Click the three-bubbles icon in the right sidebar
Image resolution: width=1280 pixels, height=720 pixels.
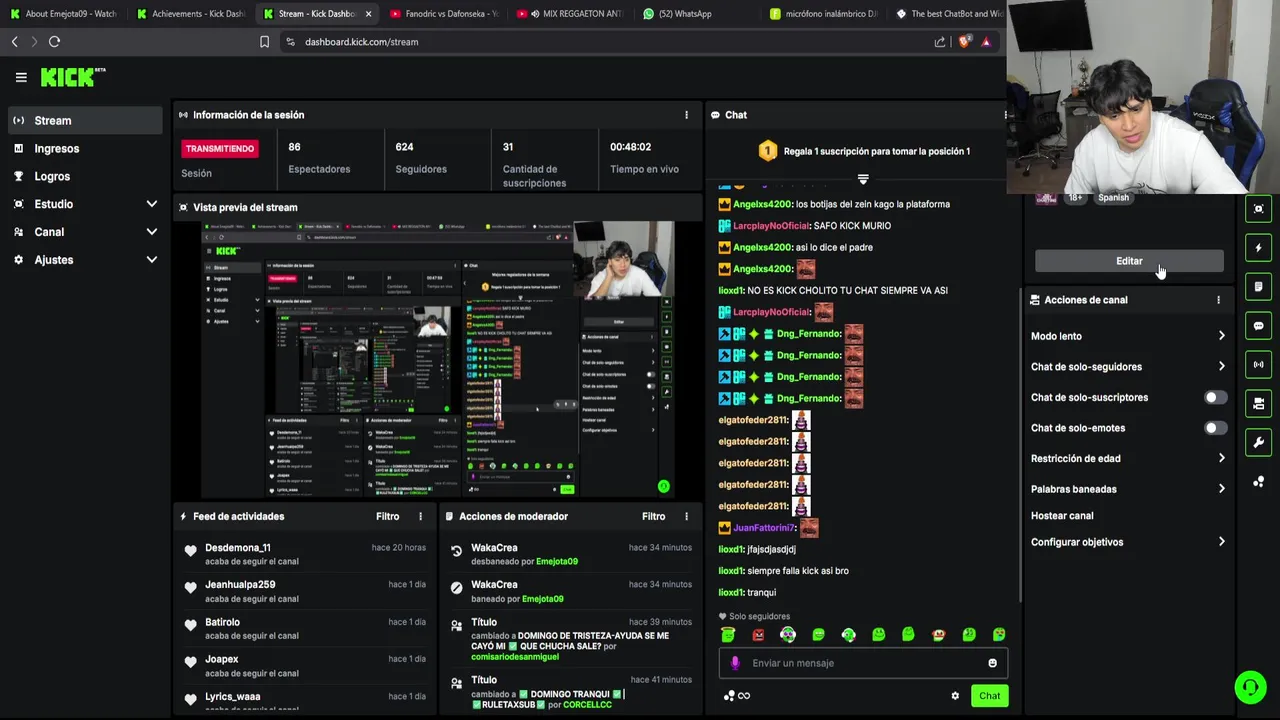1258,482
